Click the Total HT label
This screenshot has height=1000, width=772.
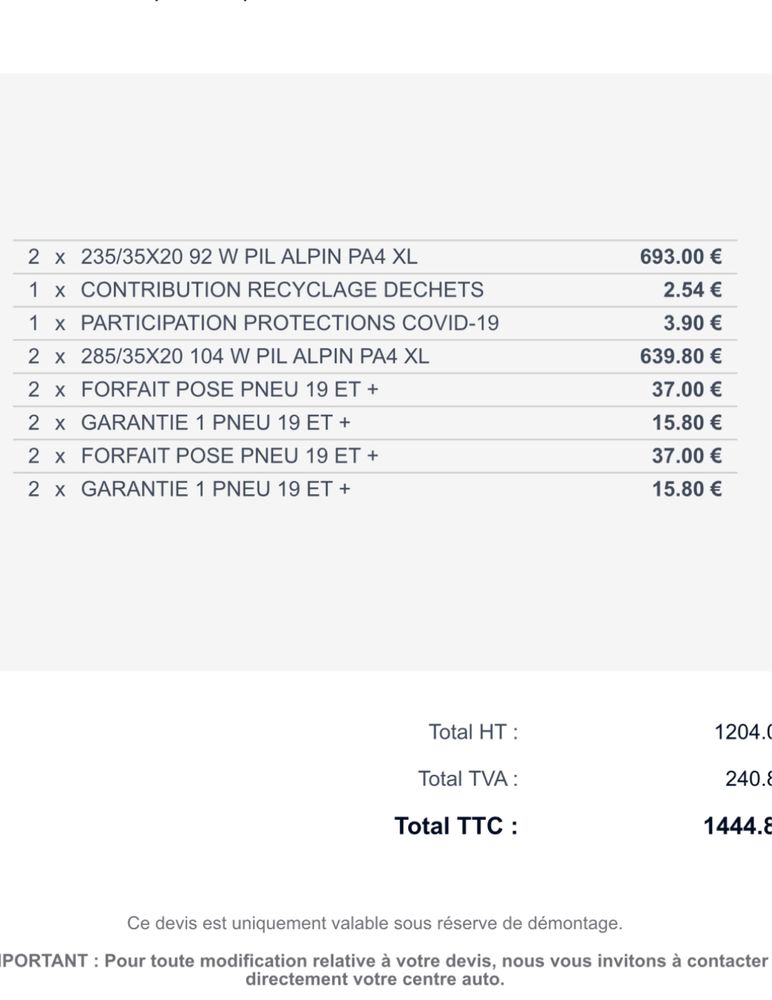[473, 732]
